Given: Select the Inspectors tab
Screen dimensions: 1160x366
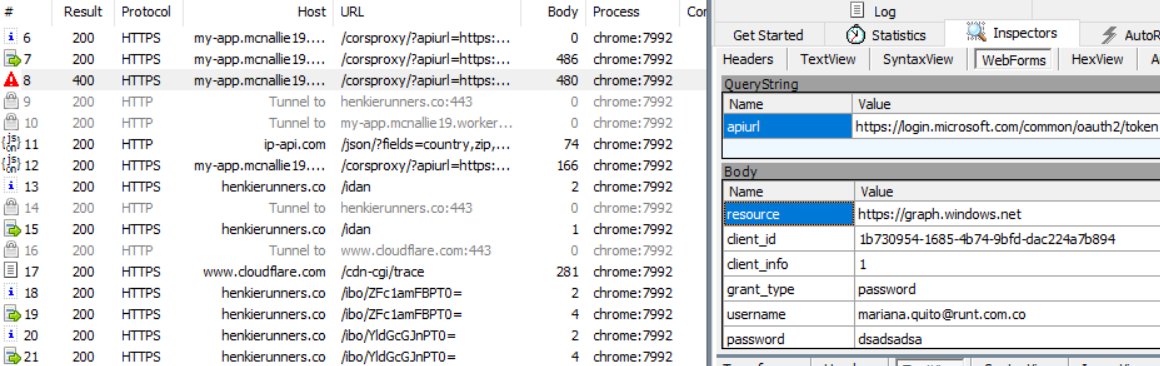Looking at the screenshot, I should 1012,33.
